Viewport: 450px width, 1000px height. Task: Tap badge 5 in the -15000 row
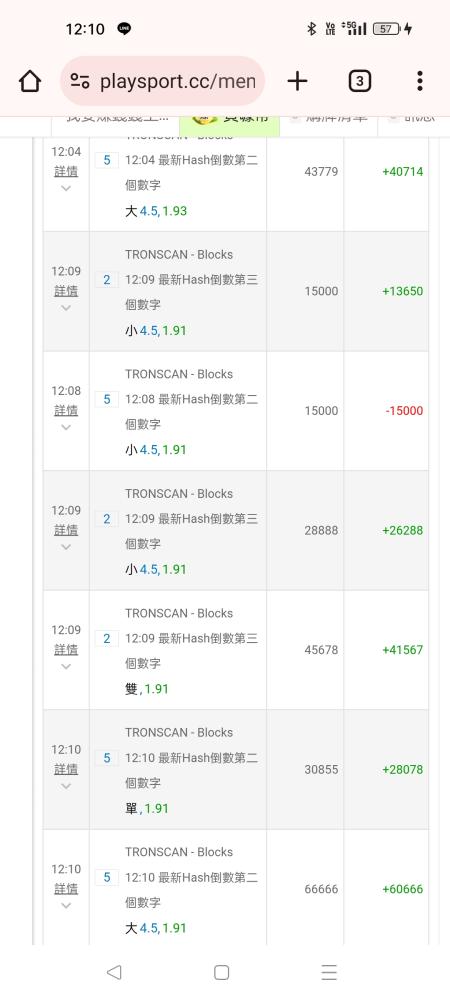click(106, 399)
